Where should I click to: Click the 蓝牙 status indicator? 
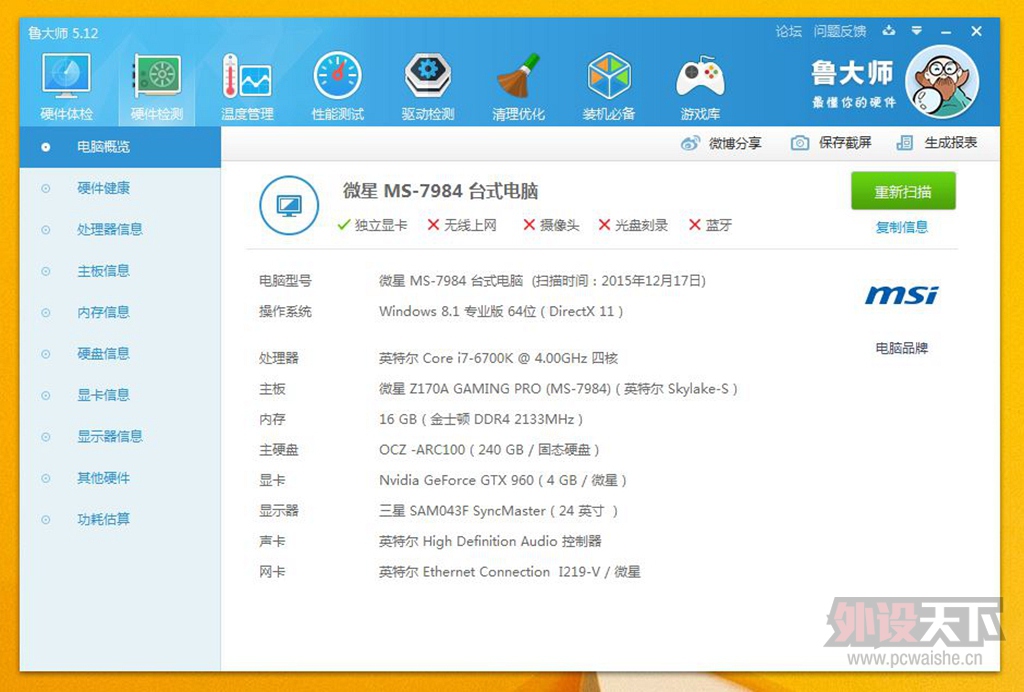tap(711, 225)
